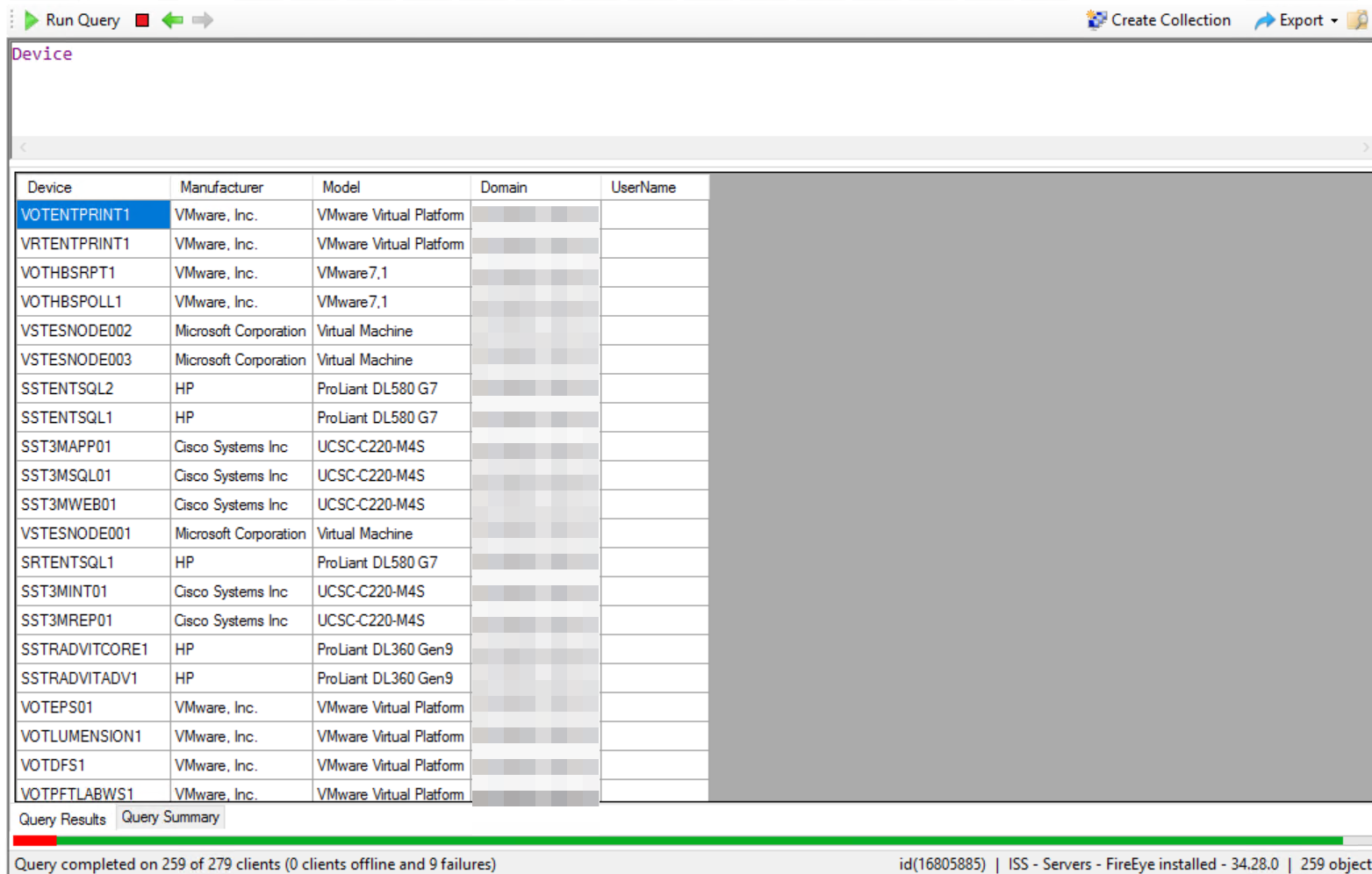Go forward with the gray right arrow
The width and height of the screenshot is (1372, 874).
tap(203, 20)
